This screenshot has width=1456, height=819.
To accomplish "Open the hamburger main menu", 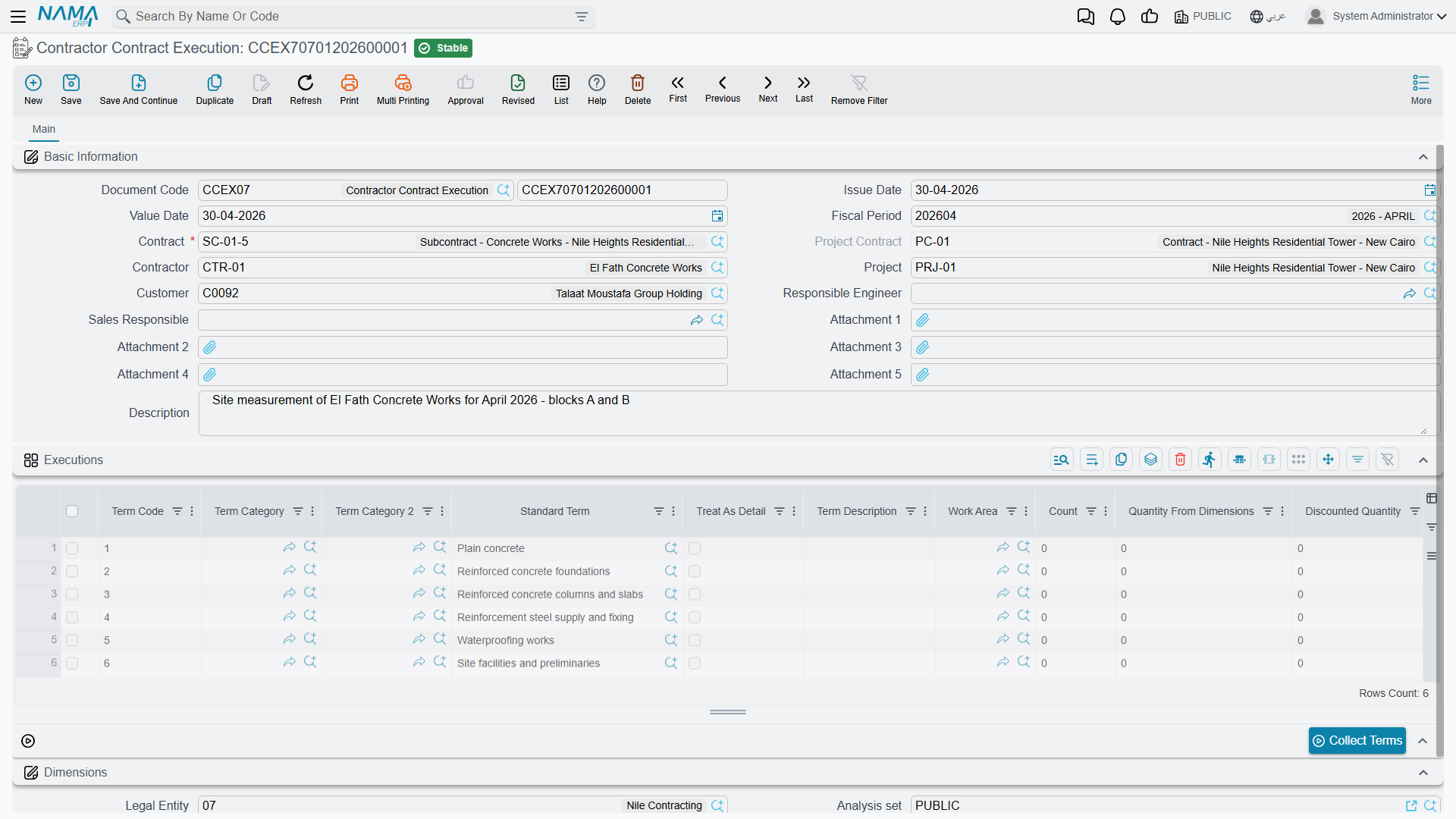I will coord(18,16).
